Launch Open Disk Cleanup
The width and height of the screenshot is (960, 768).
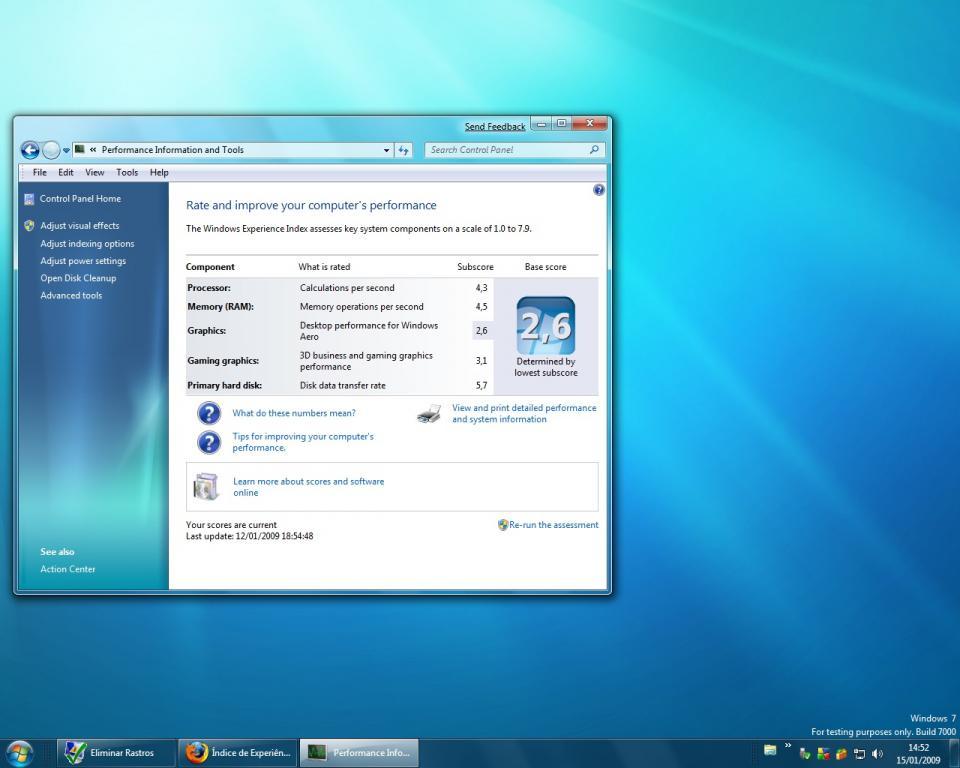78,278
